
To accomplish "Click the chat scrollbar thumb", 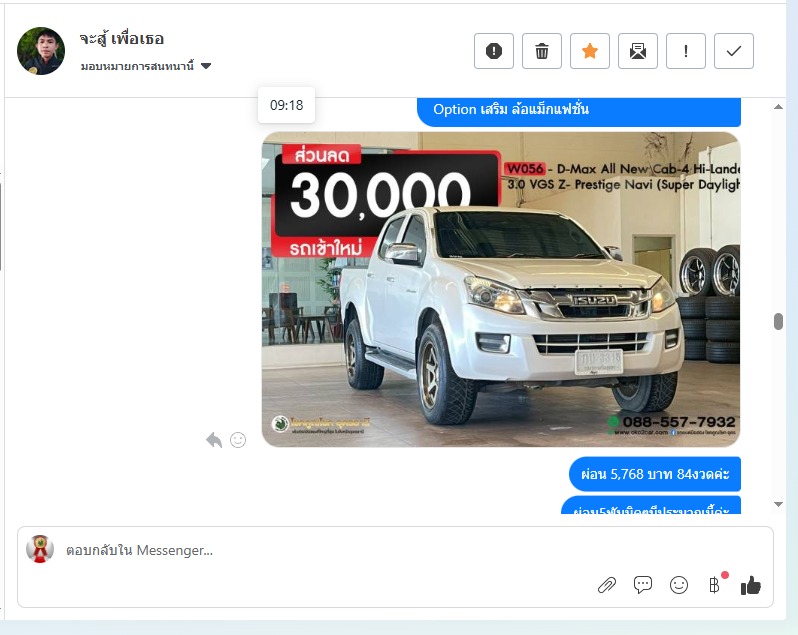I will (778, 322).
